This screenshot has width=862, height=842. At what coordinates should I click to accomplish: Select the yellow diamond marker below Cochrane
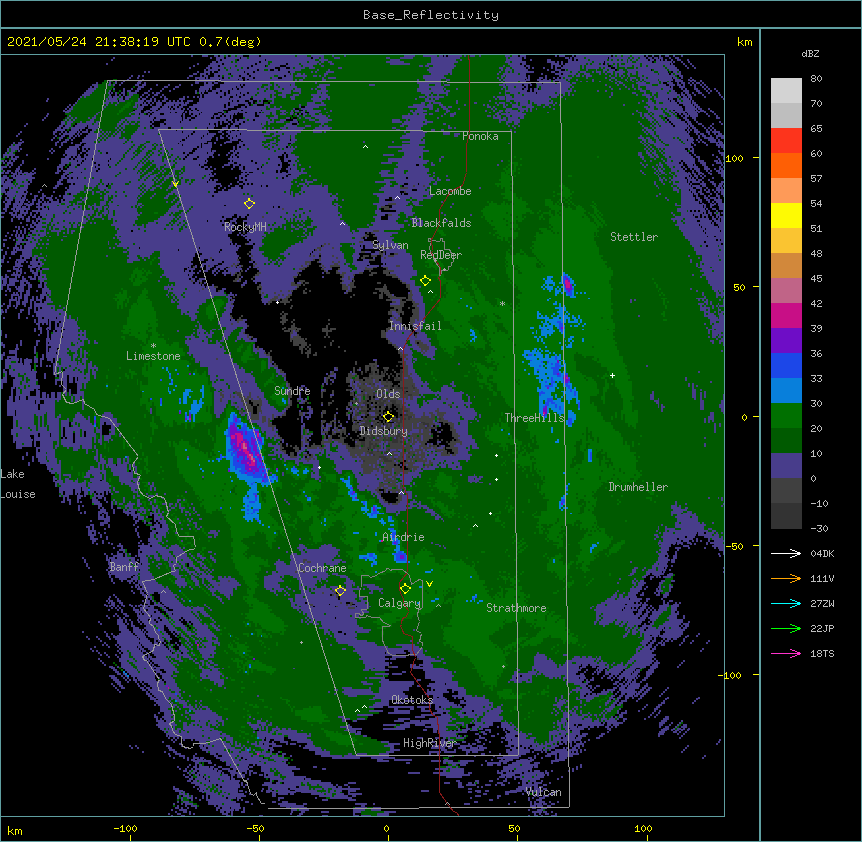[340, 591]
